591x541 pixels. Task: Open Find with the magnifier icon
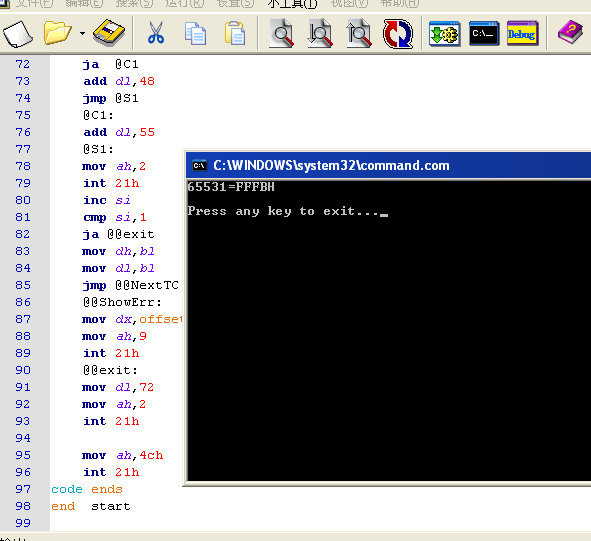point(282,33)
